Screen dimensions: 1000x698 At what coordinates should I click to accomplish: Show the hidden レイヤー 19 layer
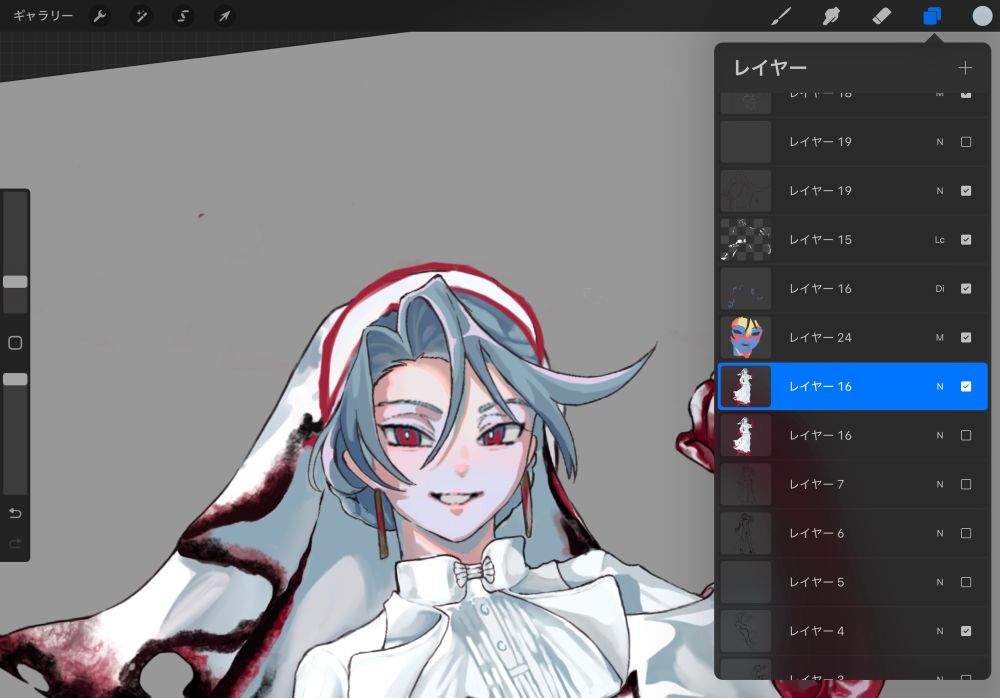click(966, 142)
